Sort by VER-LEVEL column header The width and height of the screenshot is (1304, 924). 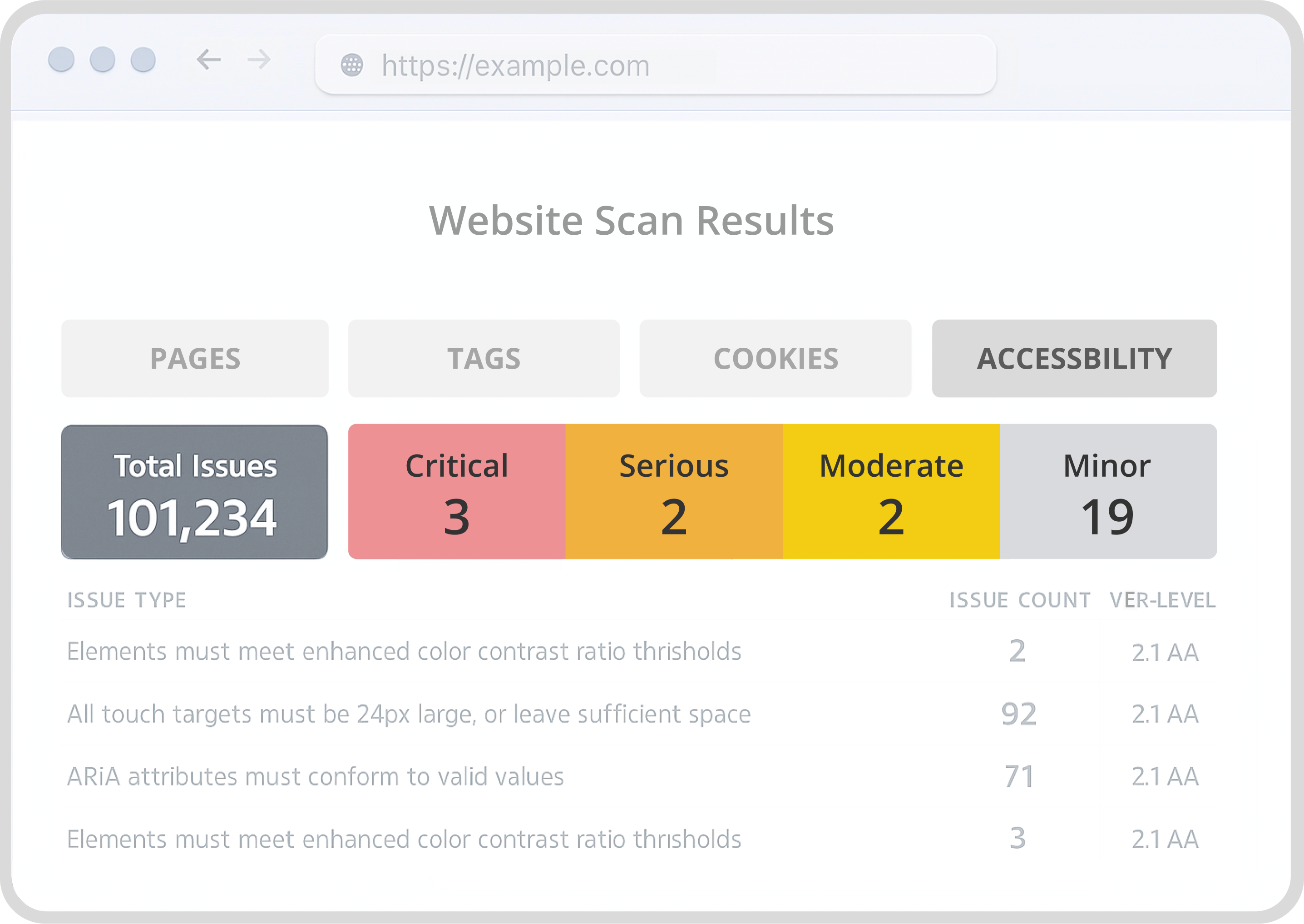pyautogui.click(x=1162, y=600)
